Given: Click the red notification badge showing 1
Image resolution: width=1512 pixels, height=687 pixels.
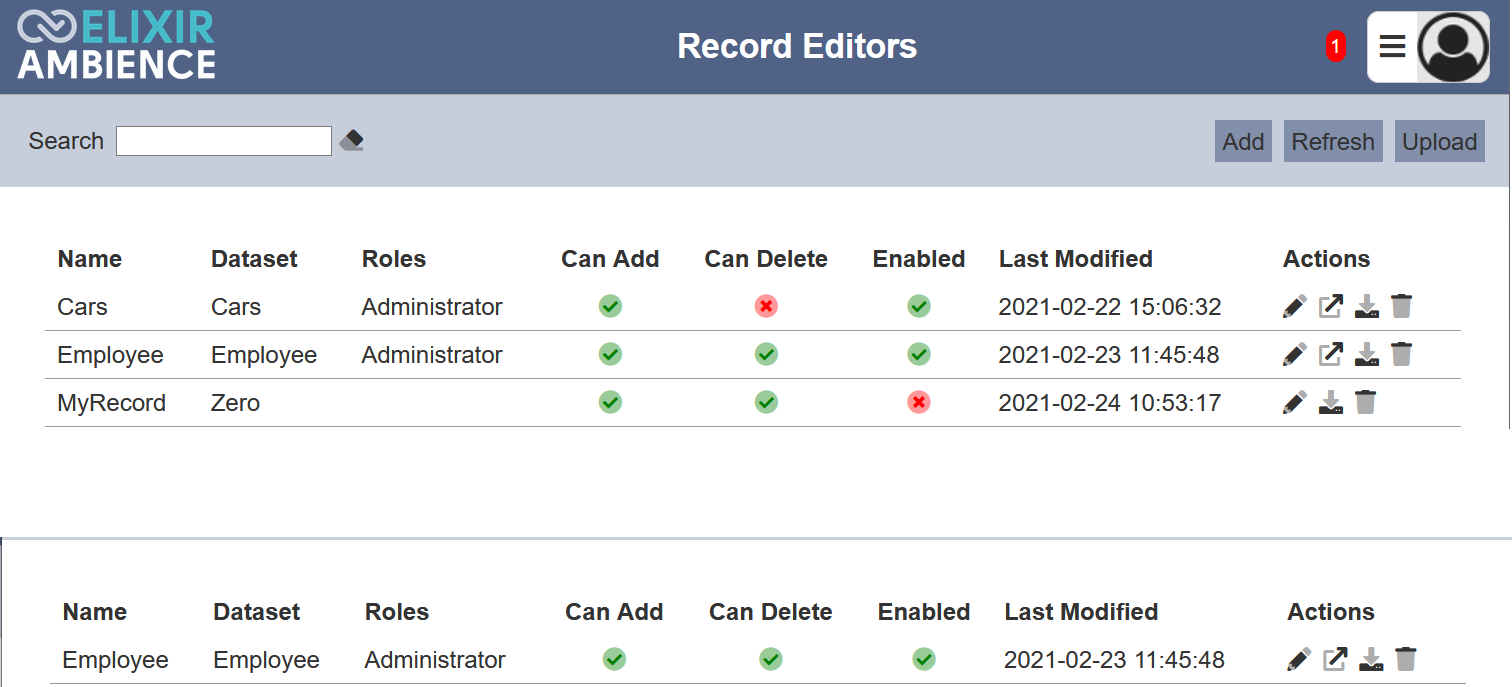Looking at the screenshot, I should coord(1335,46).
